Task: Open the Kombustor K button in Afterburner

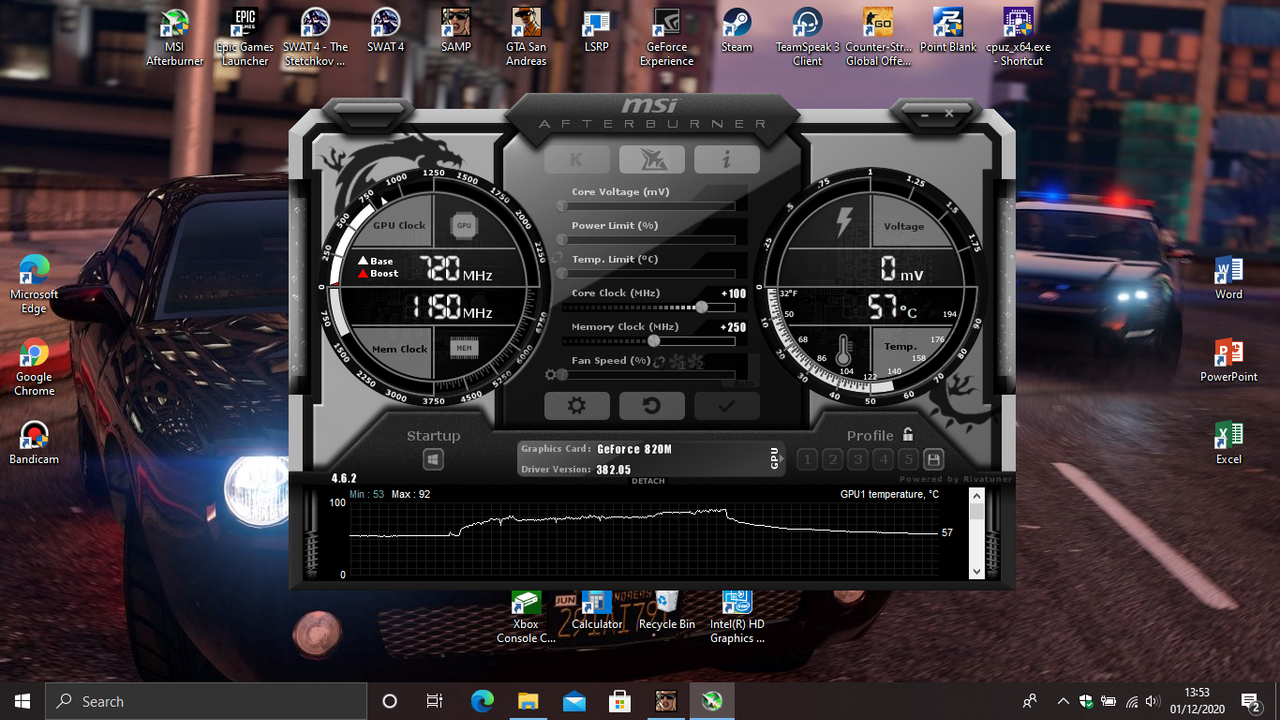Action: click(577, 159)
